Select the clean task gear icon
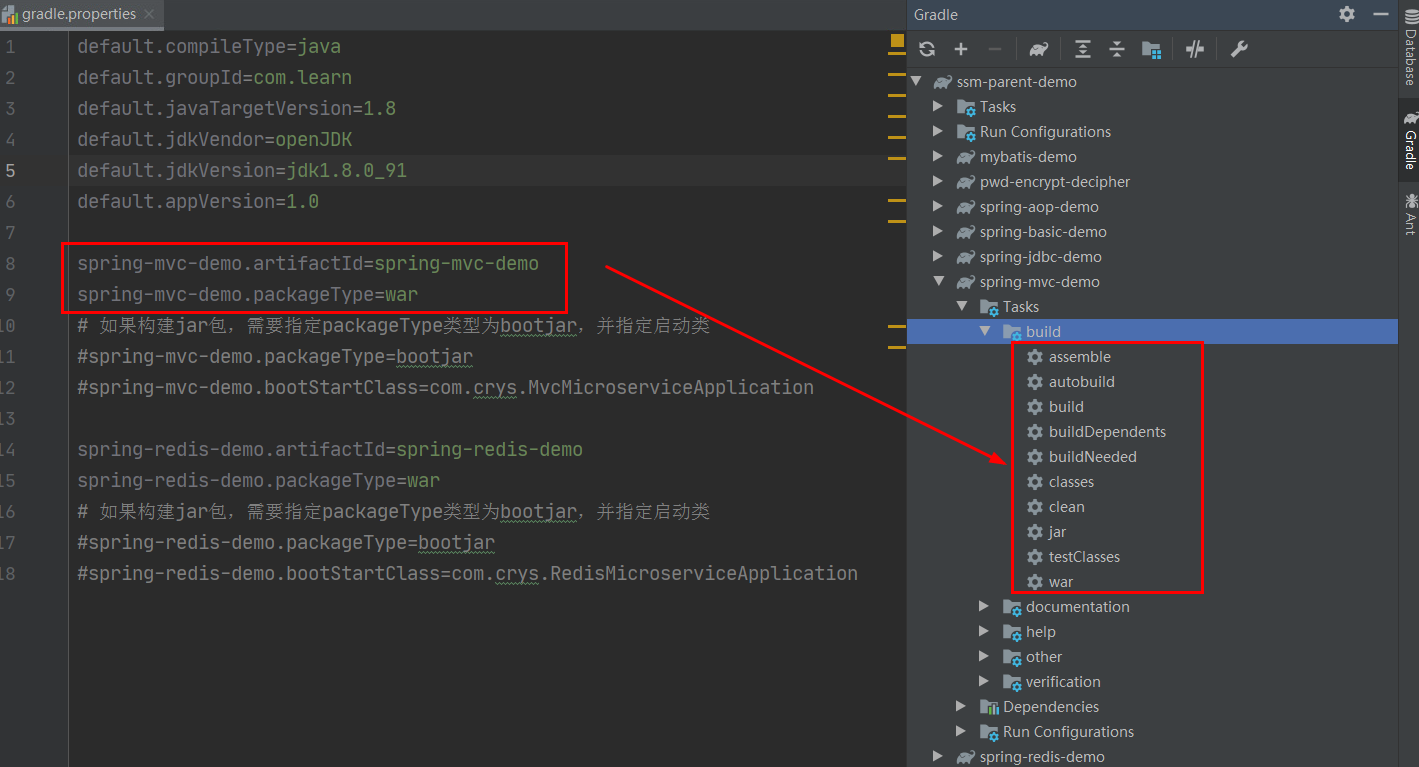This screenshot has width=1419, height=767. pyautogui.click(x=1035, y=507)
